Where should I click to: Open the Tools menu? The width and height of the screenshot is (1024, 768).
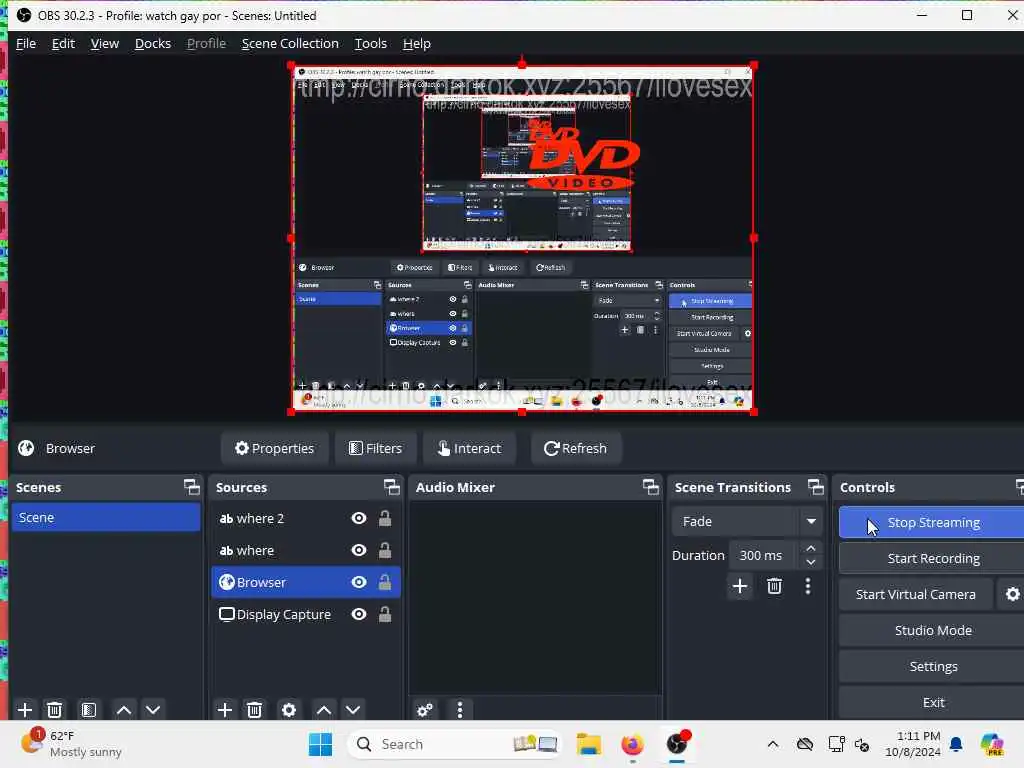[x=370, y=43]
